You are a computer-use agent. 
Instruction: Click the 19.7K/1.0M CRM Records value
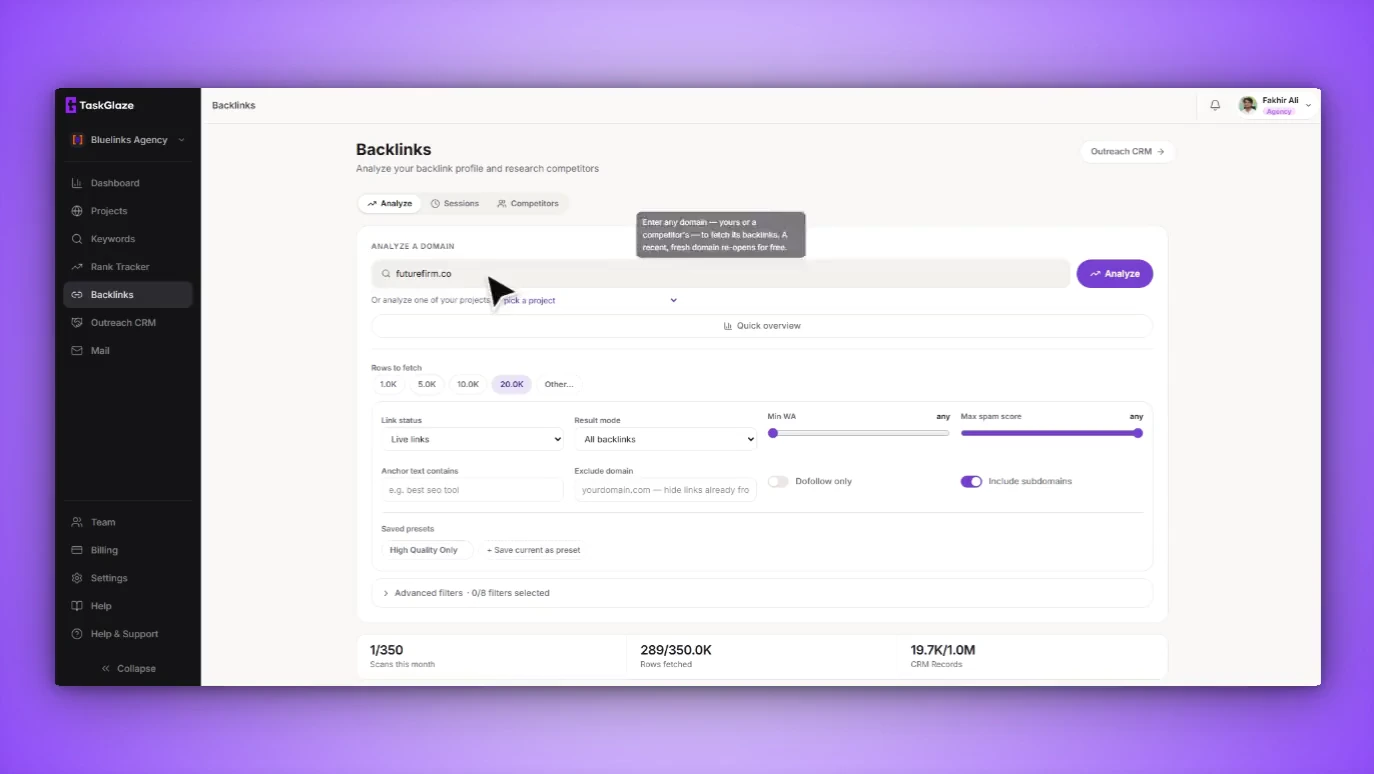point(943,650)
